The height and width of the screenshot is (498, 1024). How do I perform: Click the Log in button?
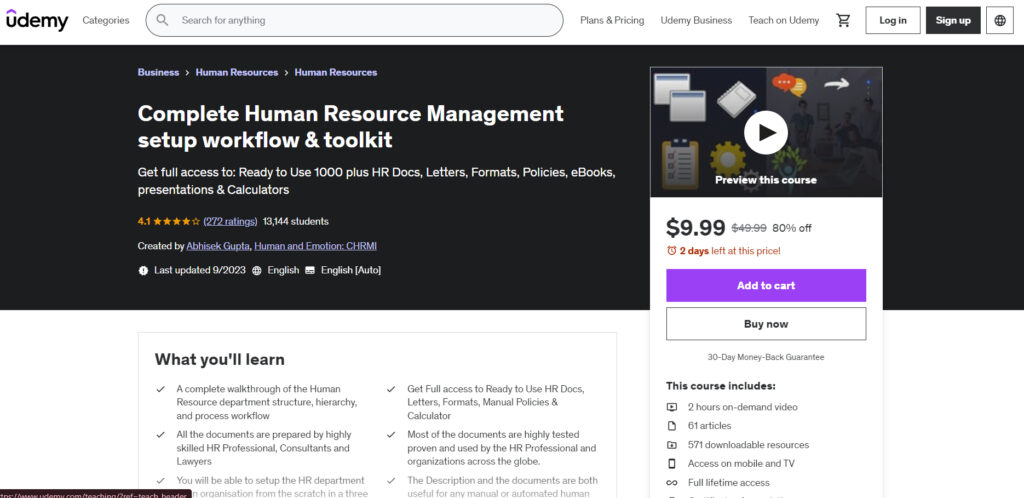[x=893, y=20]
